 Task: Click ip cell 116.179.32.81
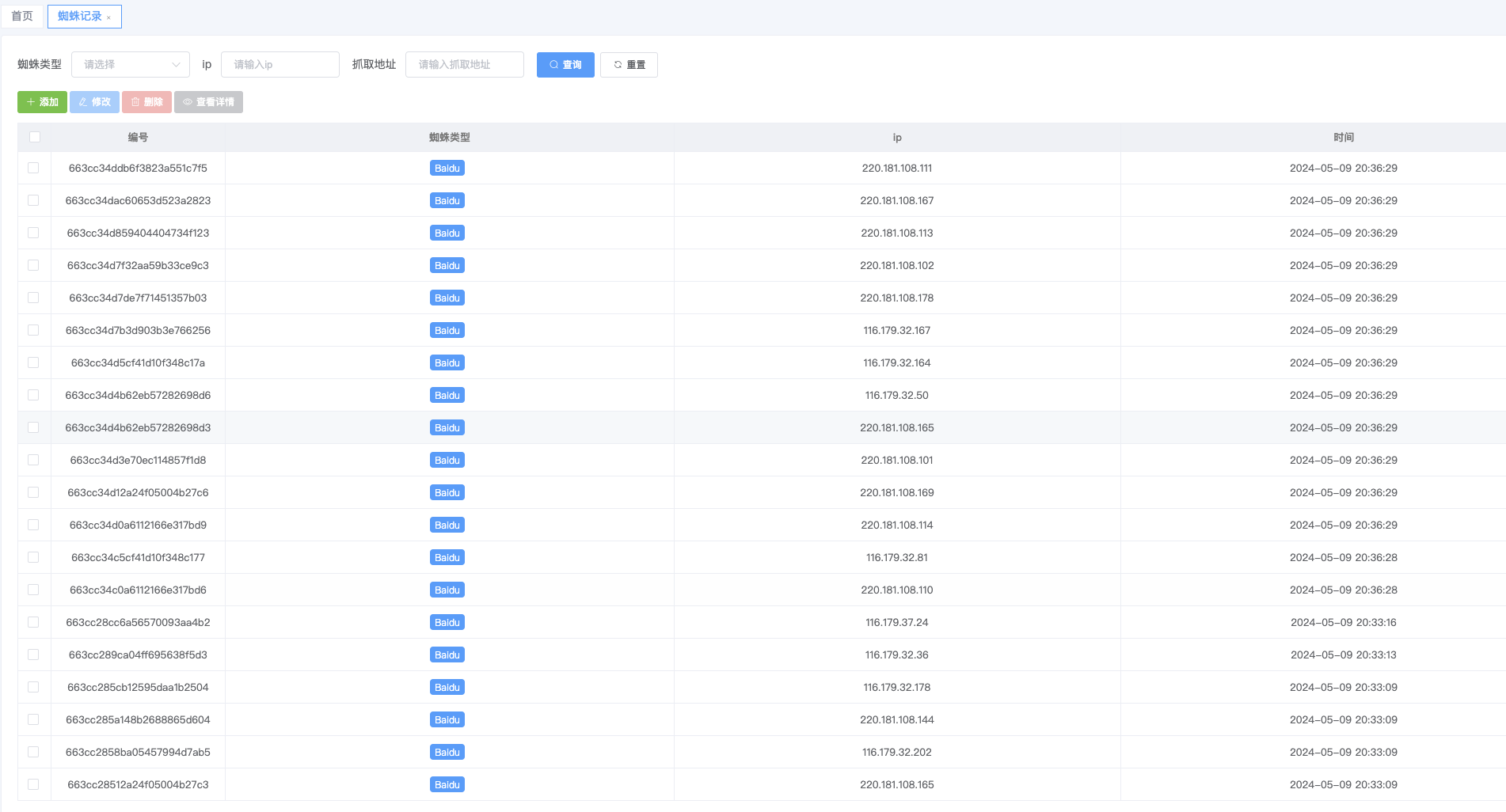(x=897, y=557)
